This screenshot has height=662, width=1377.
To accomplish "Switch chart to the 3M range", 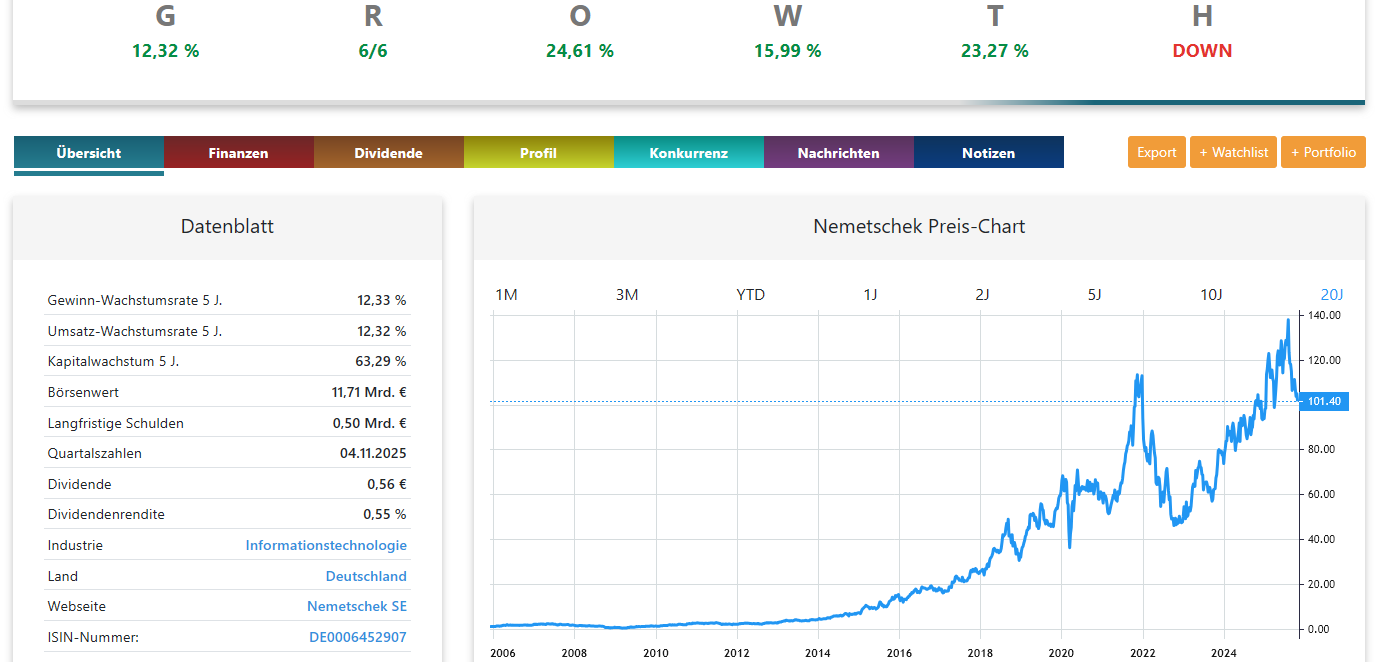I will 628,294.
